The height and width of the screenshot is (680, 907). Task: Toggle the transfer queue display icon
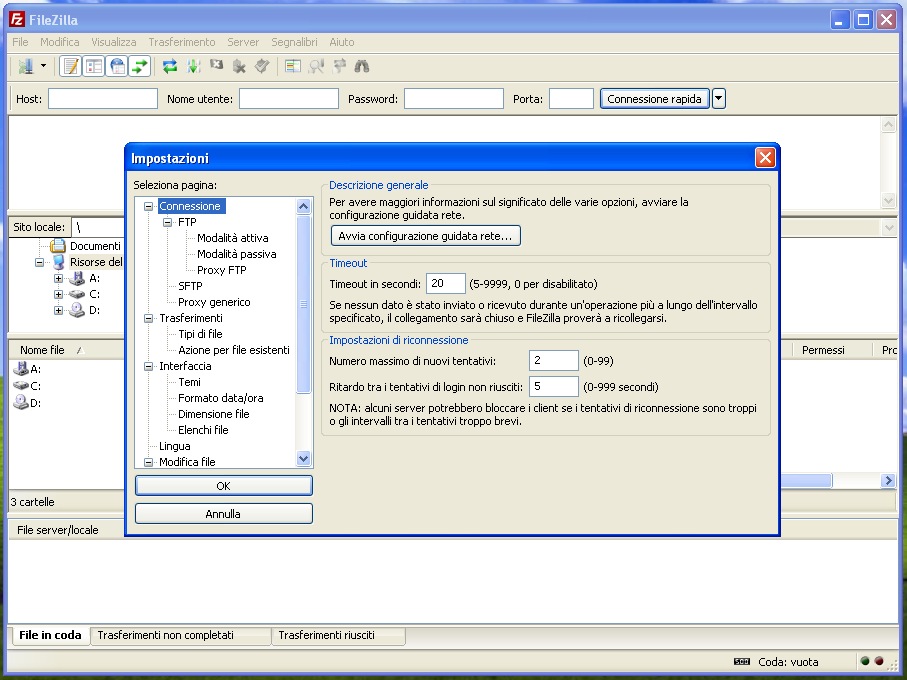pos(140,67)
